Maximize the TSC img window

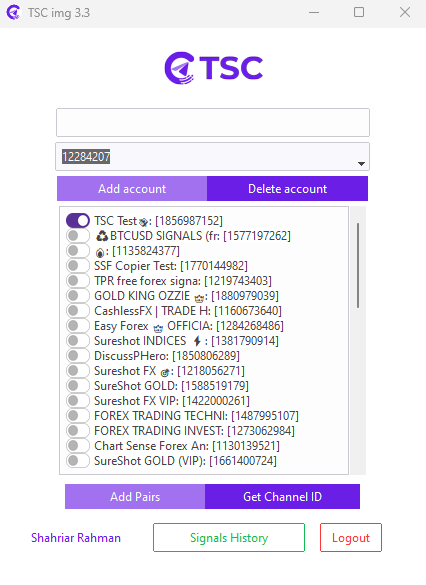point(359,12)
